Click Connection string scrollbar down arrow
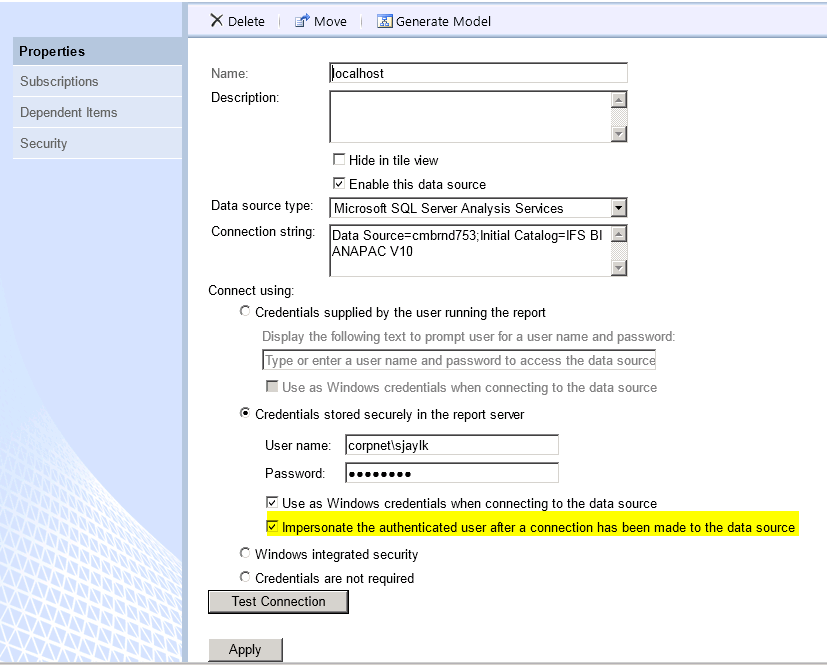827x665 pixels. tap(619, 268)
